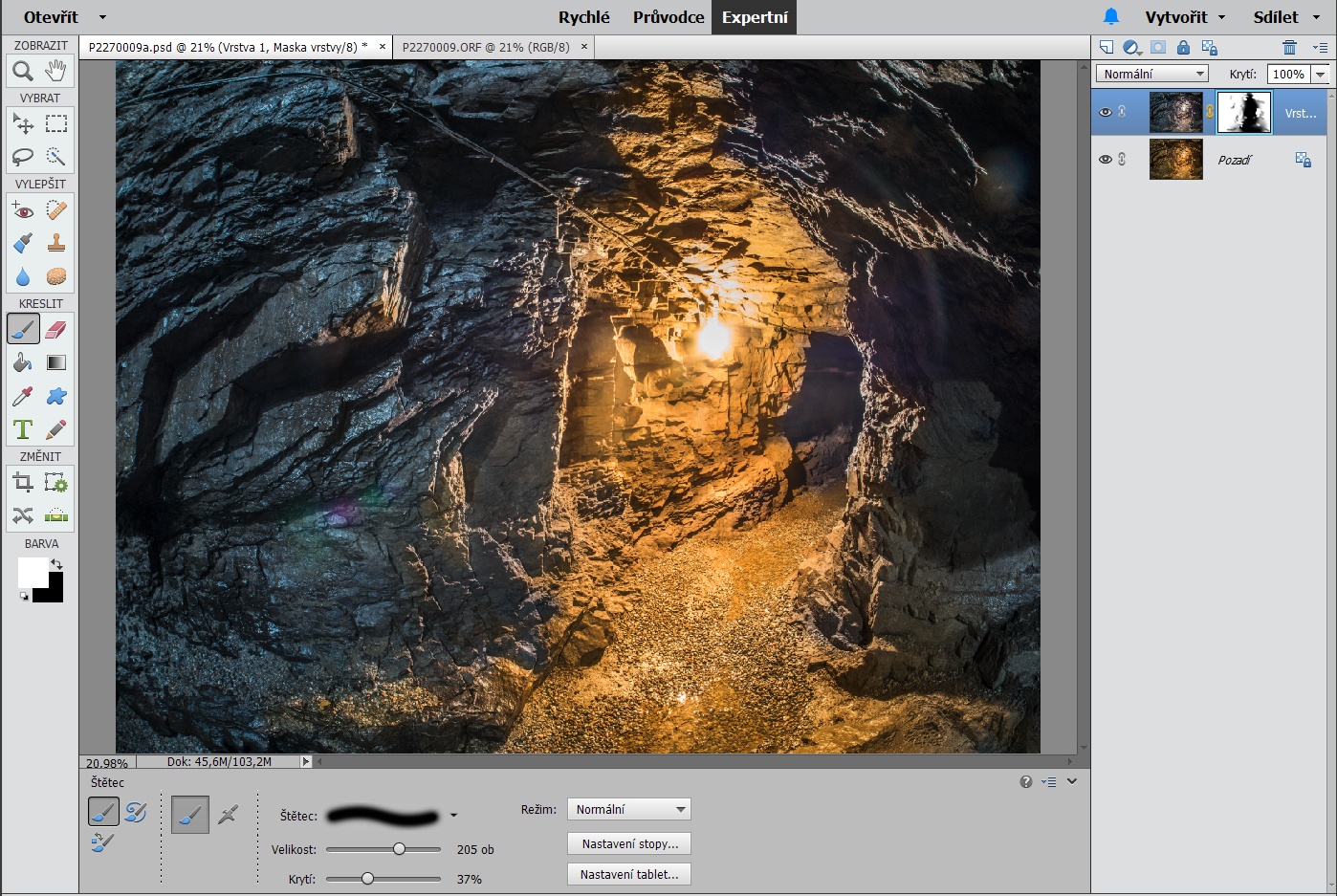
Task: Expand the brush Režim dropdown
Action: [628, 810]
